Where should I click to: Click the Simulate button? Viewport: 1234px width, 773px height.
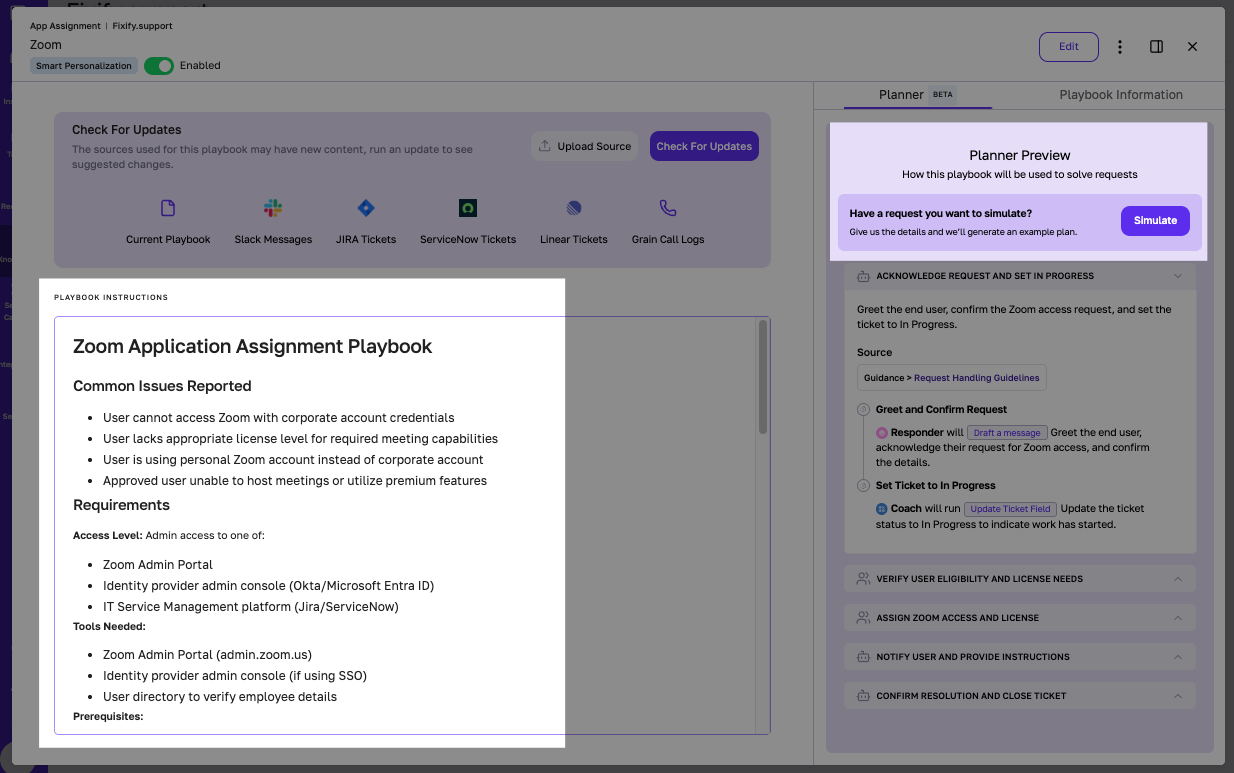click(x=1155, y=220)
